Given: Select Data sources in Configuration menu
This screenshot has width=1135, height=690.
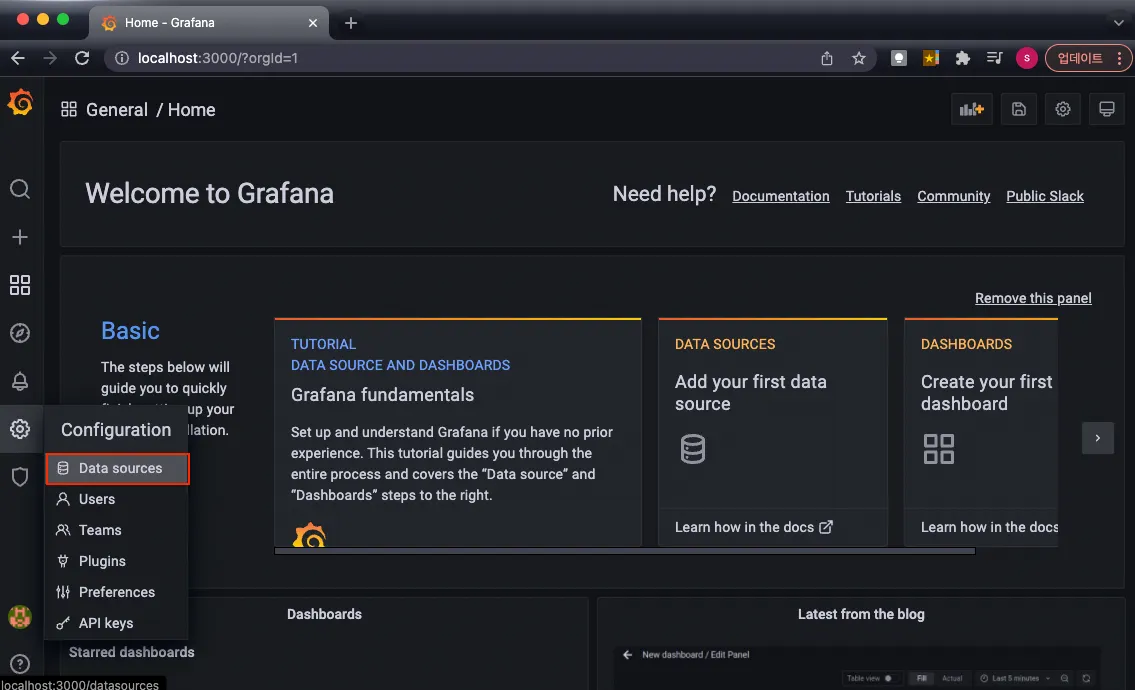Looking at the screenshot, I should [117, 468].
